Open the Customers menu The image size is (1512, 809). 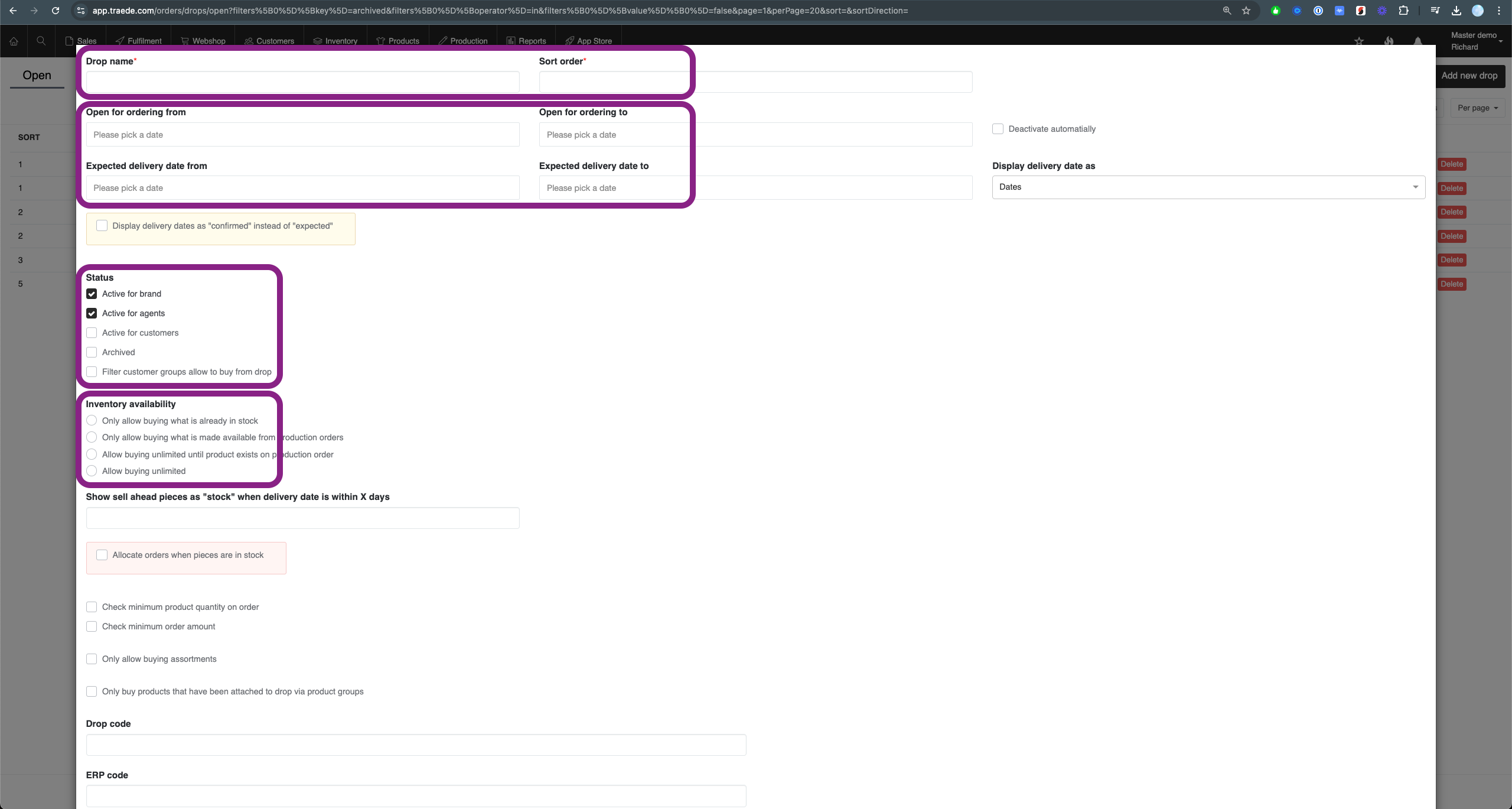269,41
